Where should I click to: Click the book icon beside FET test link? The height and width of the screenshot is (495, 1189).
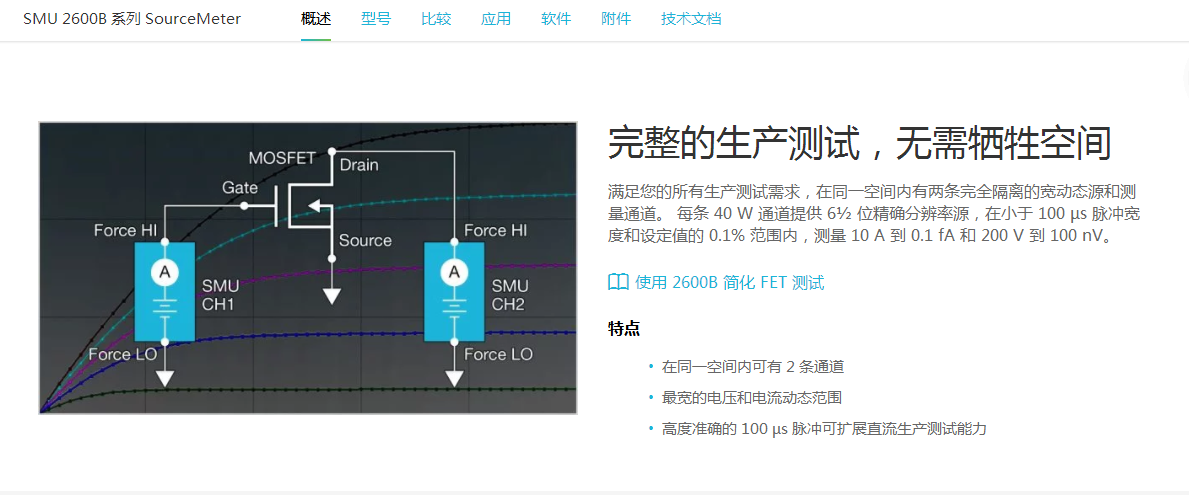(x=618, y=283)
